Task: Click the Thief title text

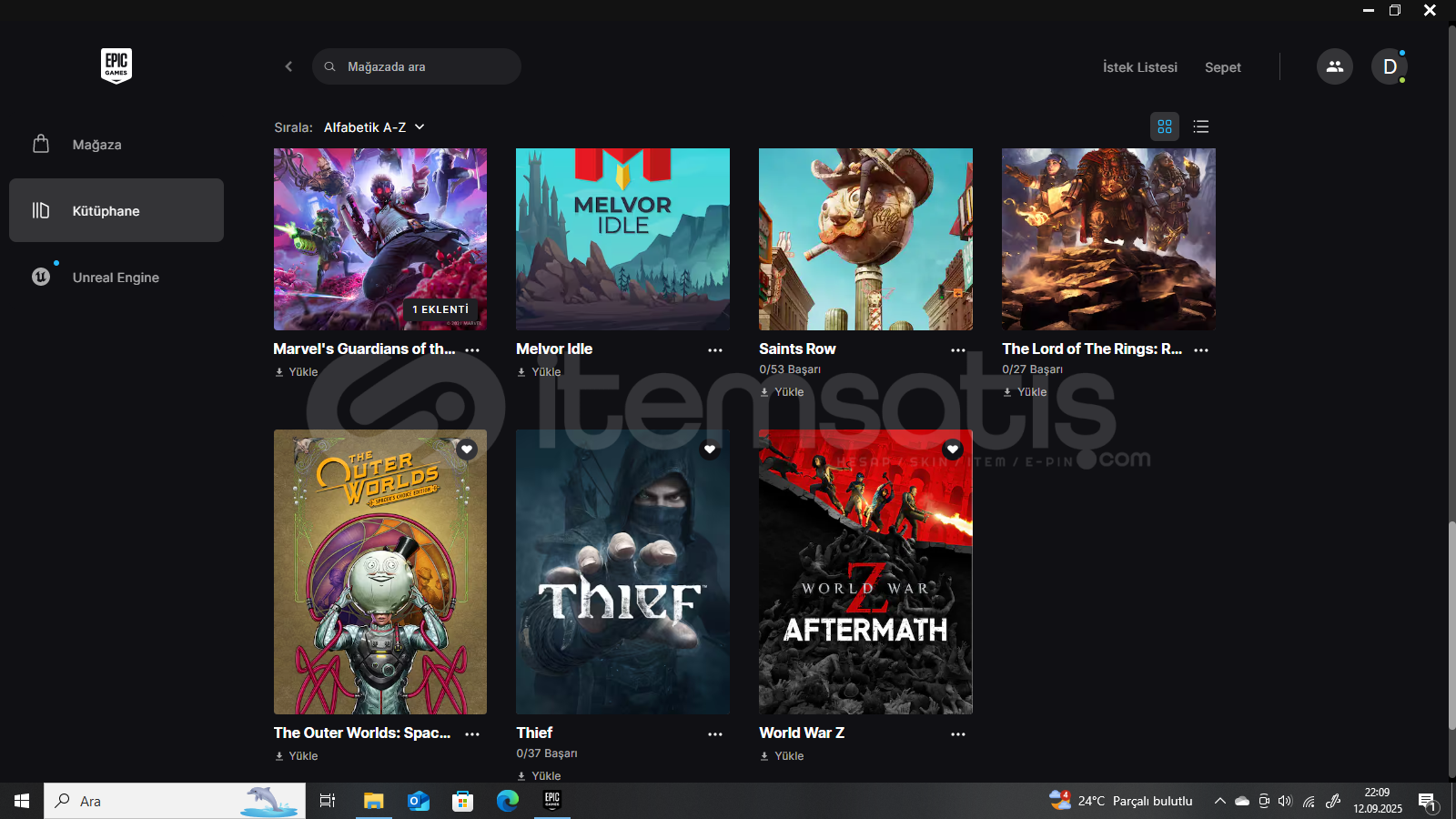Action: (534, 733)
